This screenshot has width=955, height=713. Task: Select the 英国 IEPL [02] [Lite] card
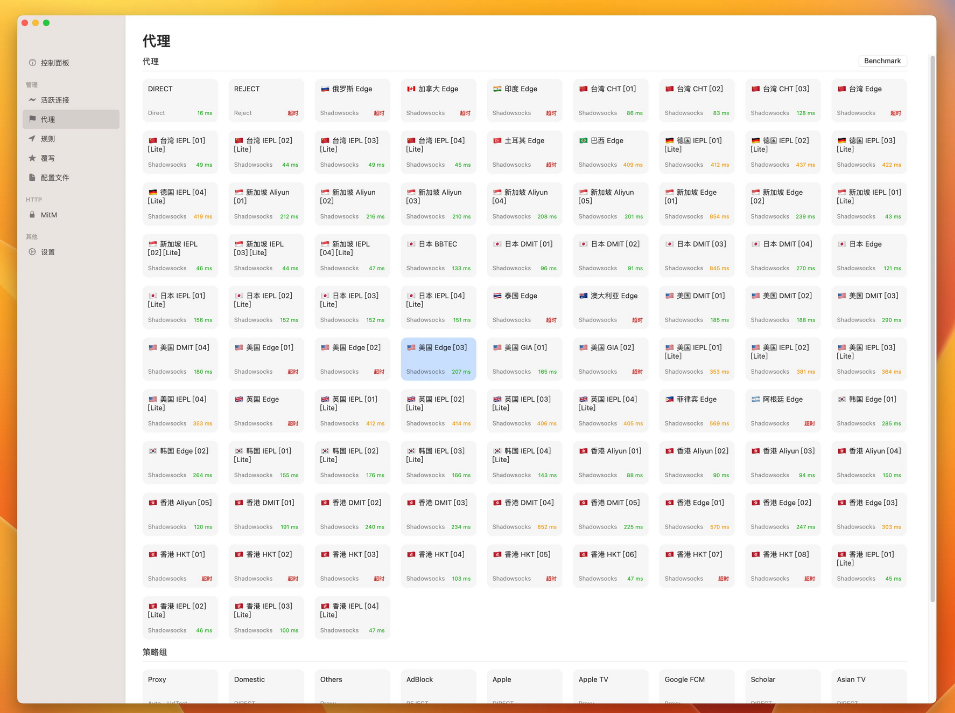coord(439,411)
